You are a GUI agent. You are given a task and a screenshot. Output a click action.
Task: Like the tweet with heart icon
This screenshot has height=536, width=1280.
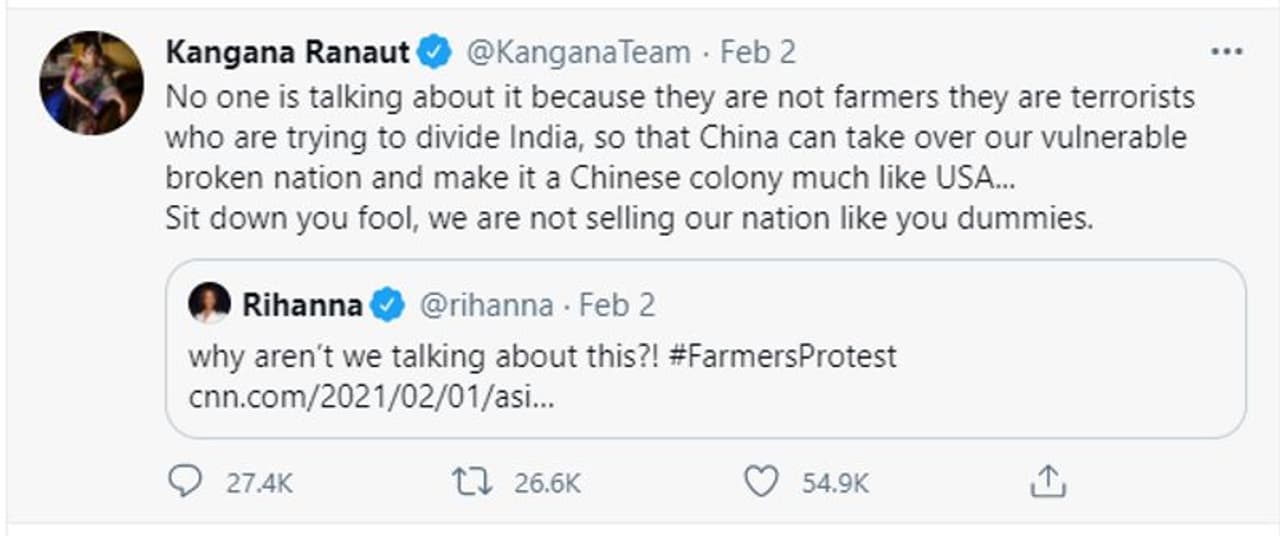pos(761,483)
